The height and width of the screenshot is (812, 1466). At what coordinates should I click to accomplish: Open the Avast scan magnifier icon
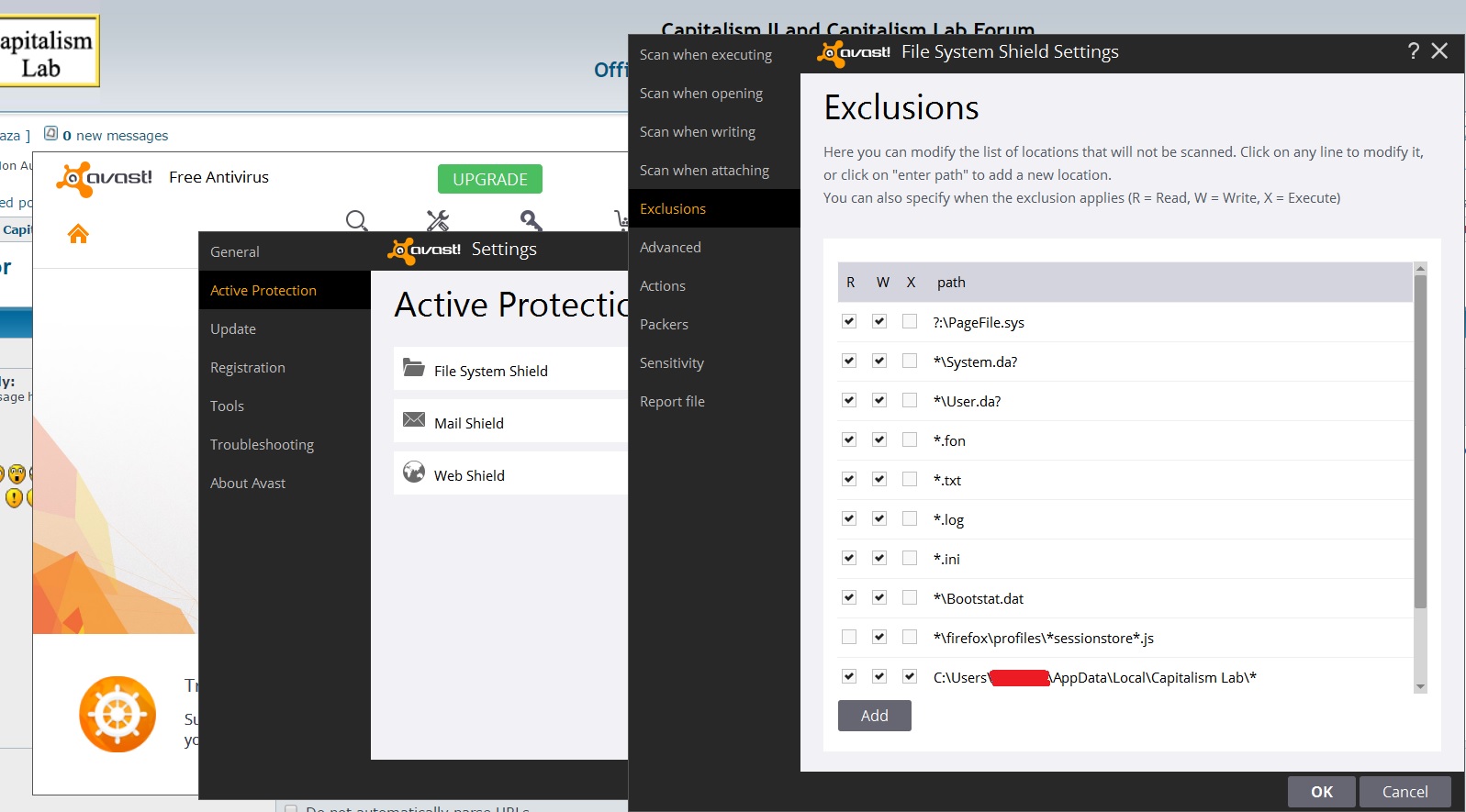[x=356, y=220]
